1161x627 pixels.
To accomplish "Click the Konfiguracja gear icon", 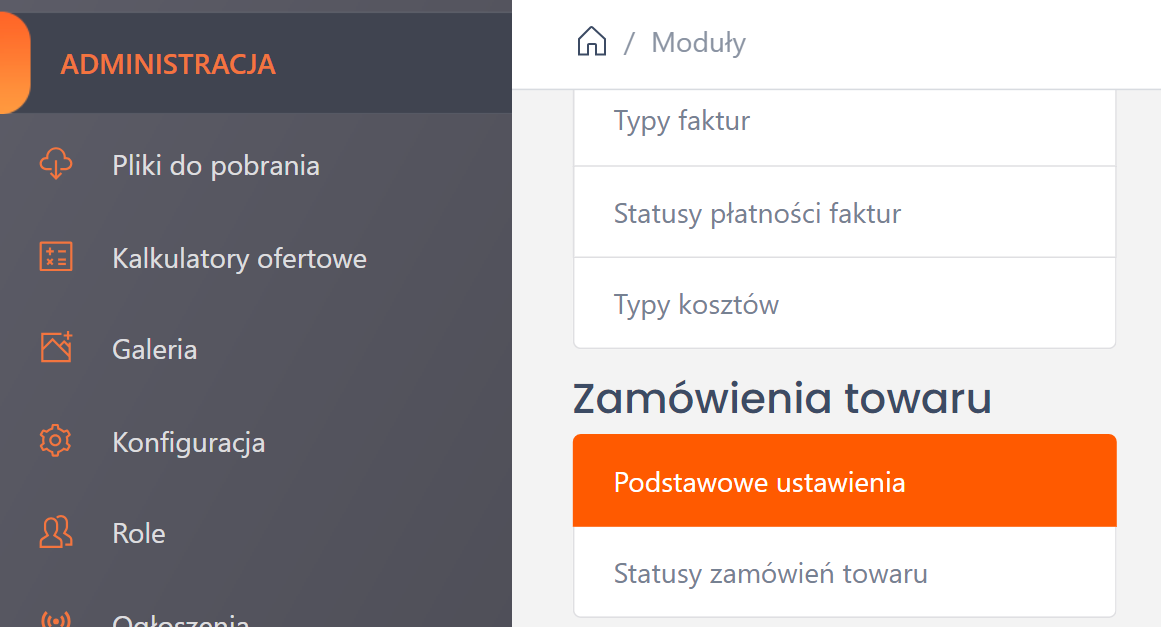I will pos(56,440).
